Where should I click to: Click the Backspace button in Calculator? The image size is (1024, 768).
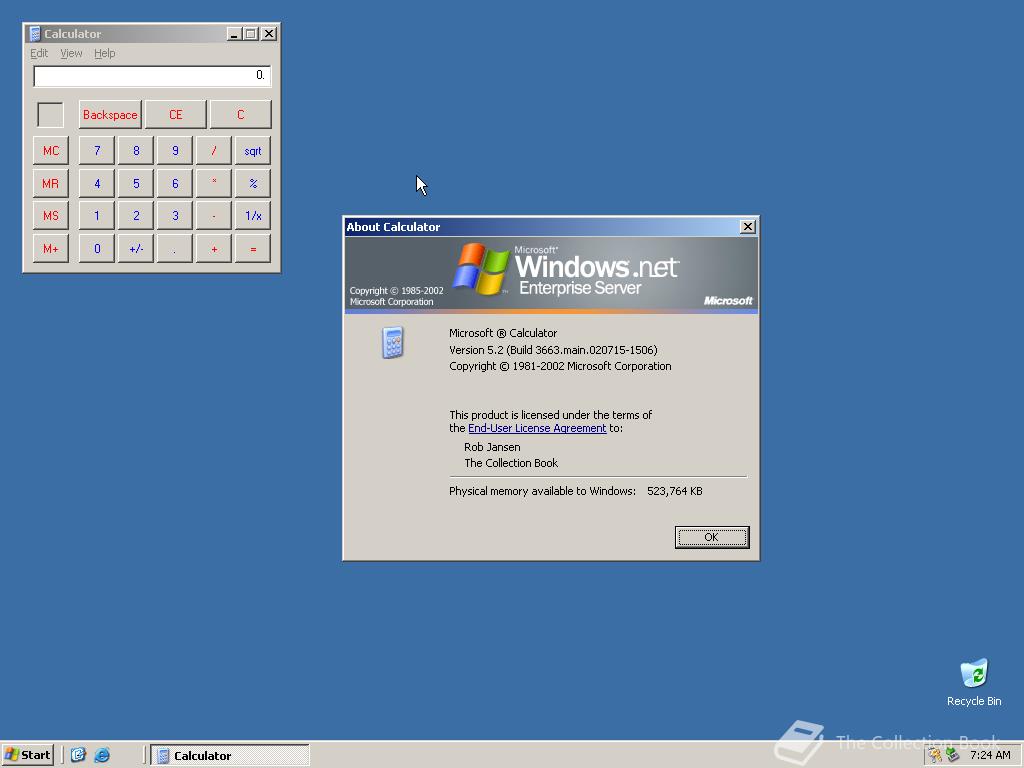[x=110, y=115]
